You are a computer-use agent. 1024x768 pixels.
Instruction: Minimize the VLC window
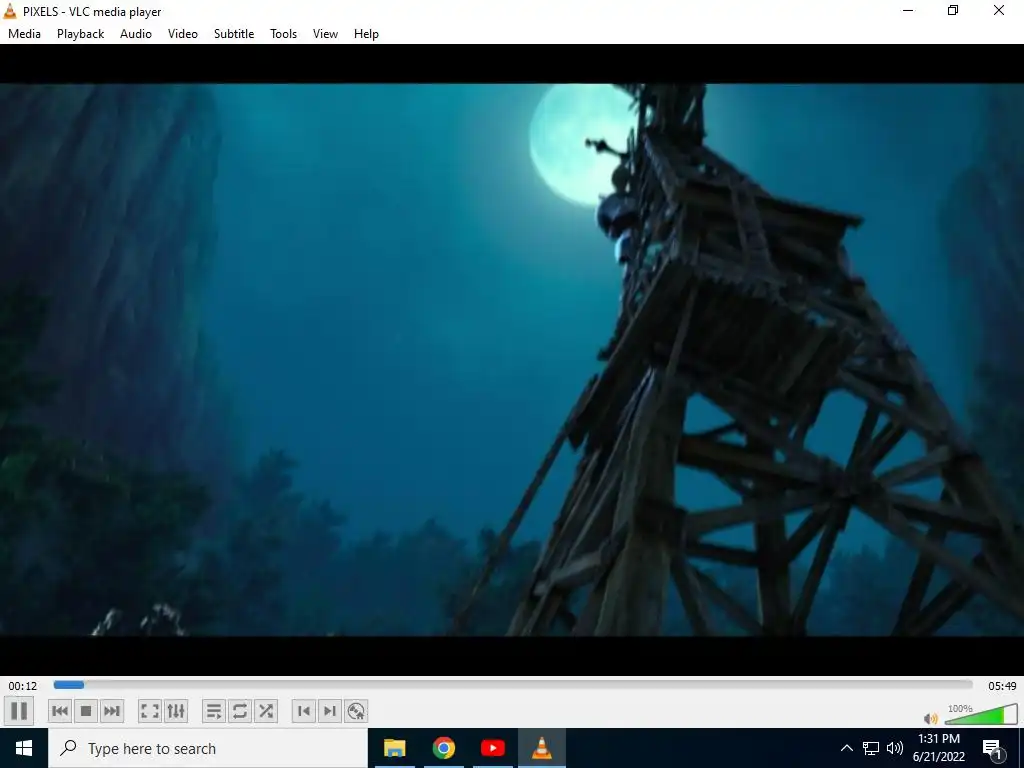click(908, 10)
